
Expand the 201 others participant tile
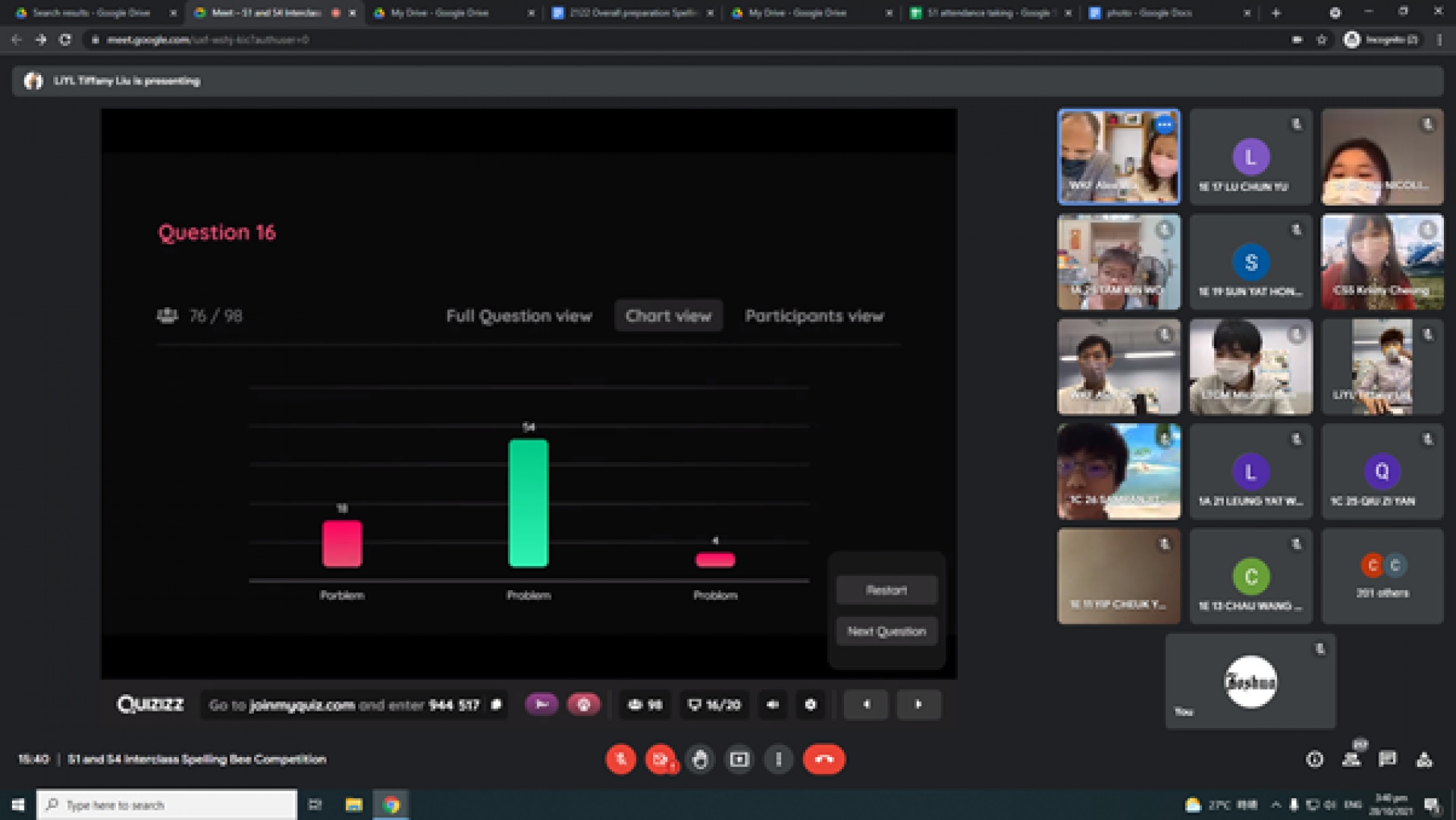coord(1382,577)
